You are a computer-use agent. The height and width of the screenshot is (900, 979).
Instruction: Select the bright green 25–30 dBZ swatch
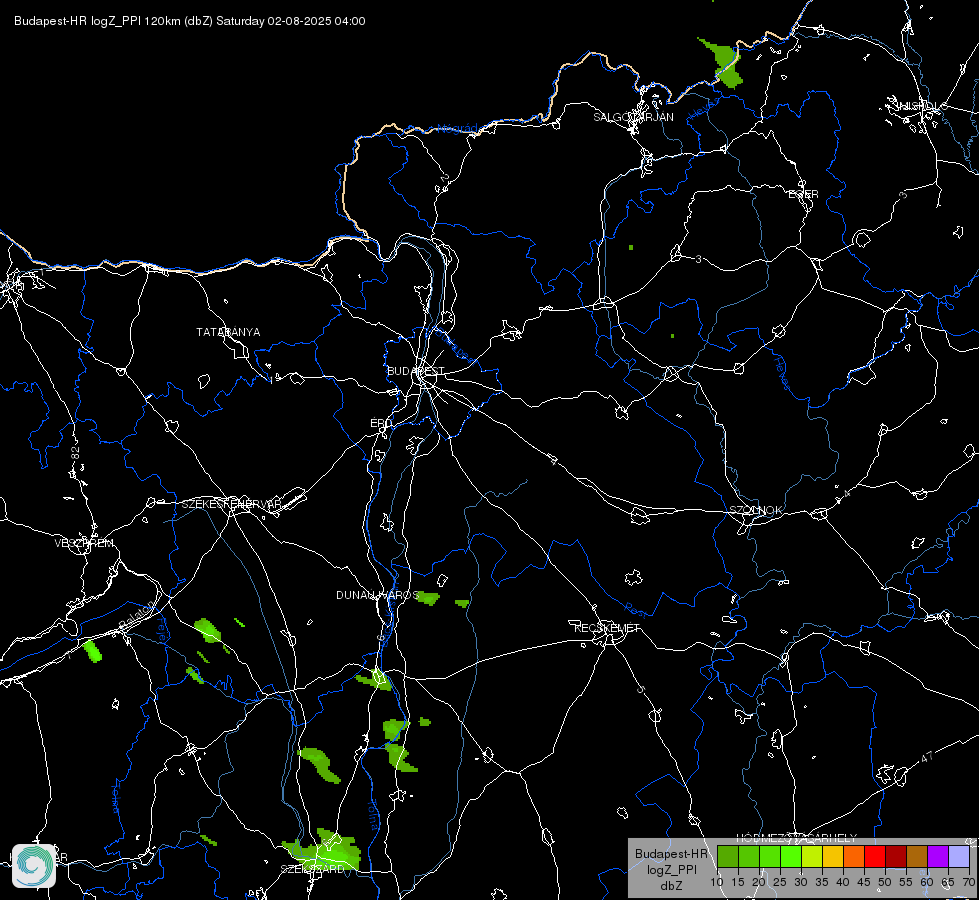791,856
